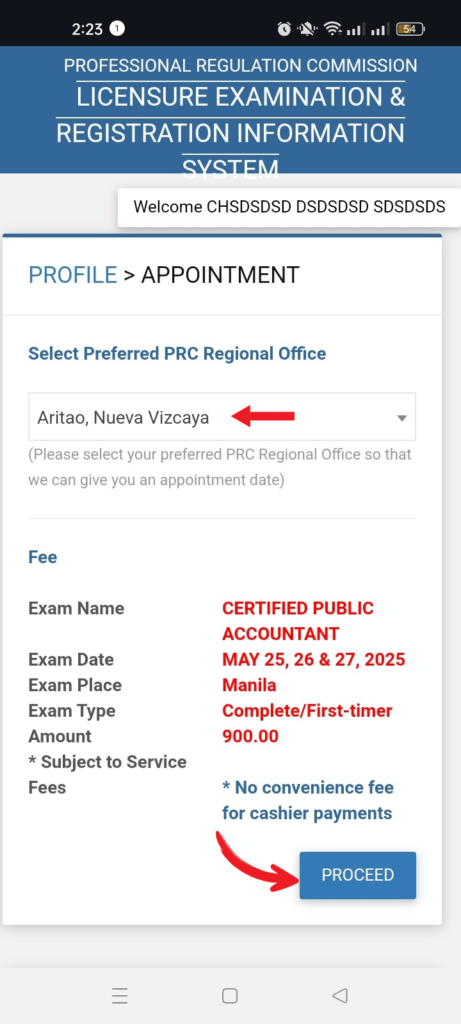461x1024 pixels.
Task: Tap the muted bell status icon
Action: pyautogui.click(x=307, y=29)
